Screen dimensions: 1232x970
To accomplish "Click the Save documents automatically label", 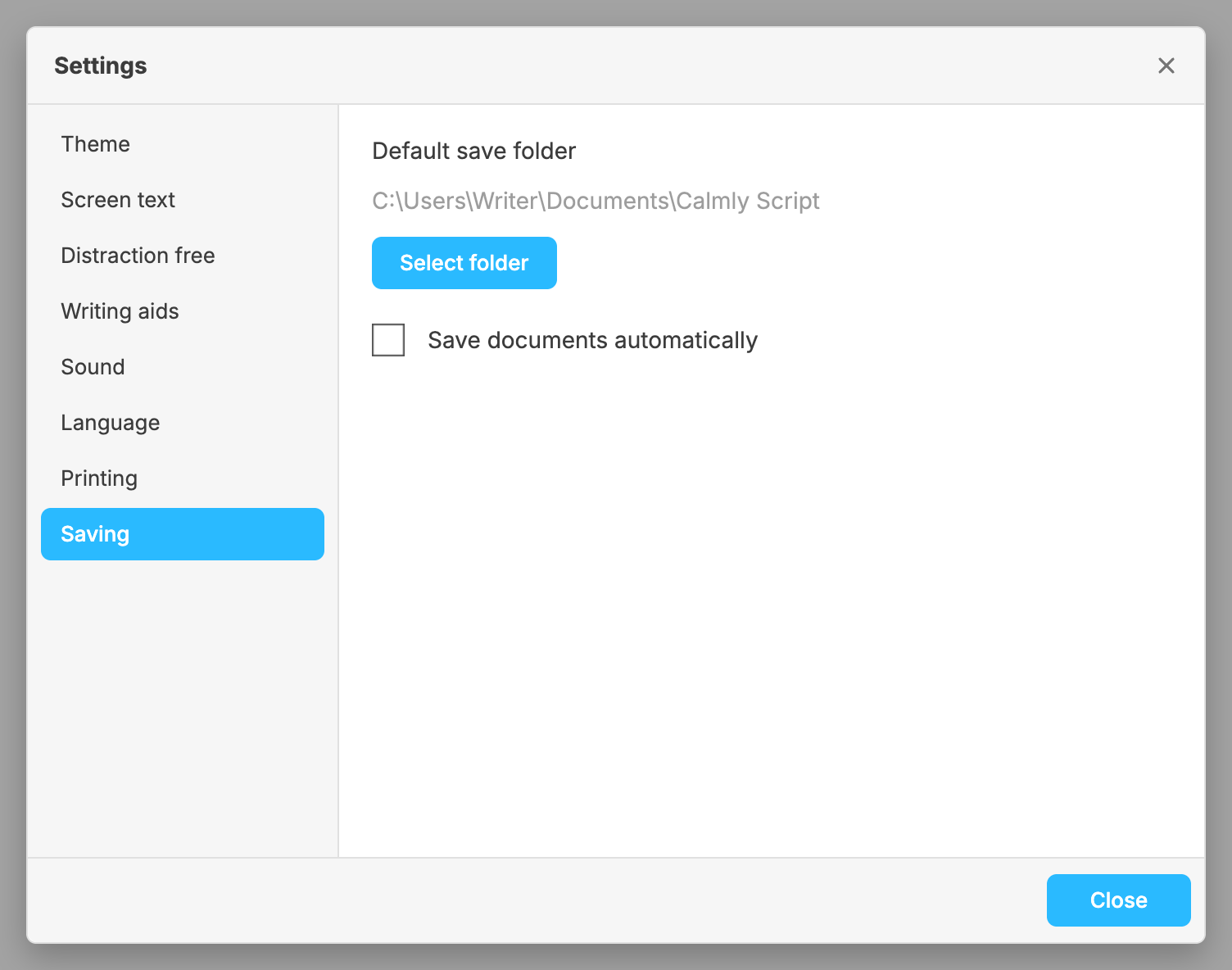I will (x=592, y=340).
